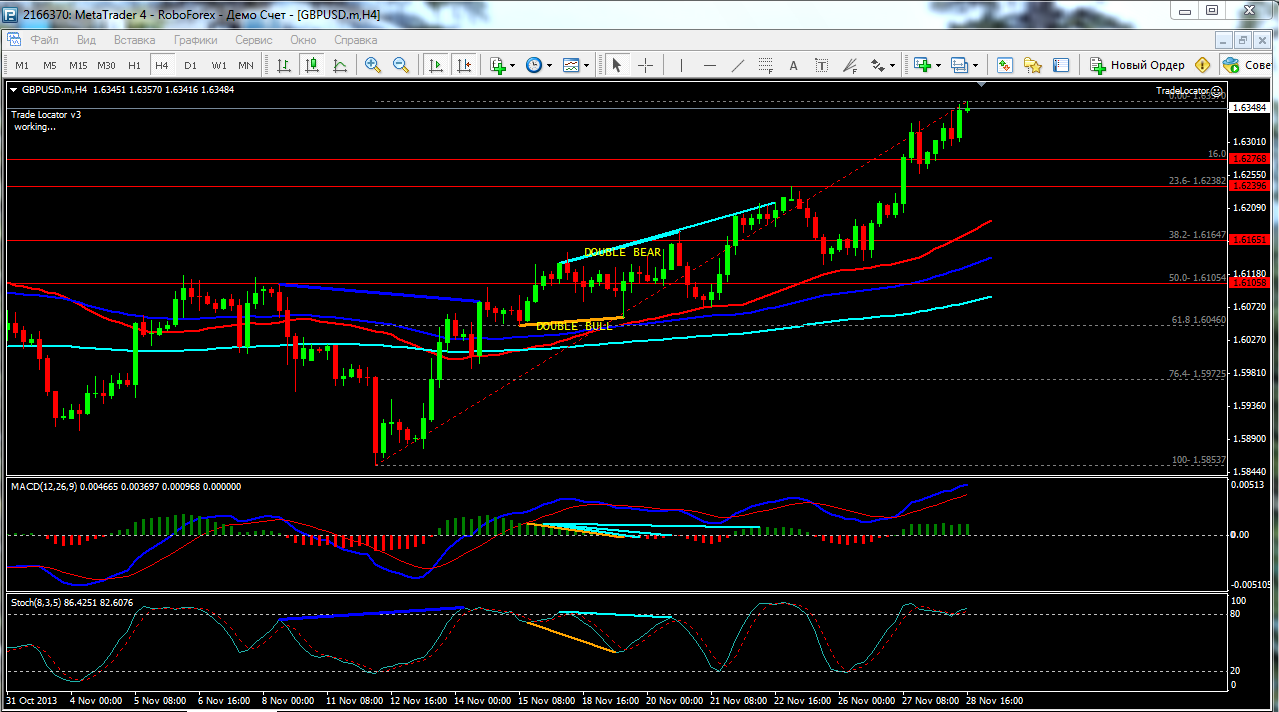This screenshot has width=1279, height=712.
Task: Click the chart symbol dropdown triangle GBPUSD.m,H4
Action: coord(14,90)
